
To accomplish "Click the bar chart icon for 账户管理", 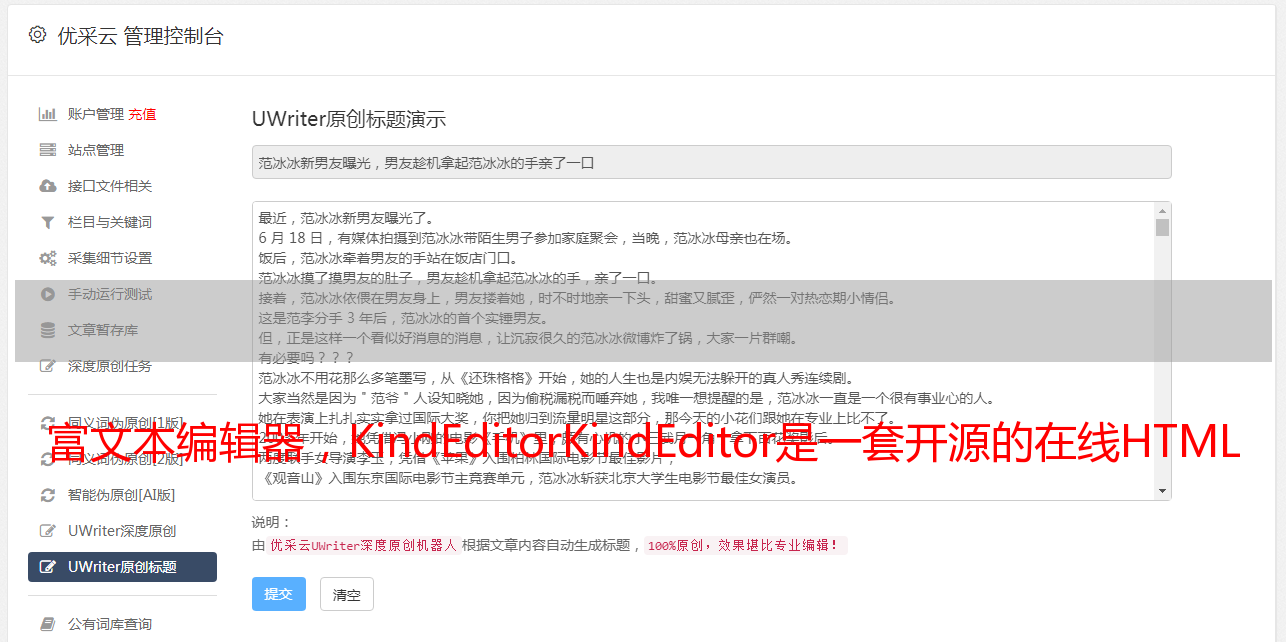I will click(x=47, y=114).
